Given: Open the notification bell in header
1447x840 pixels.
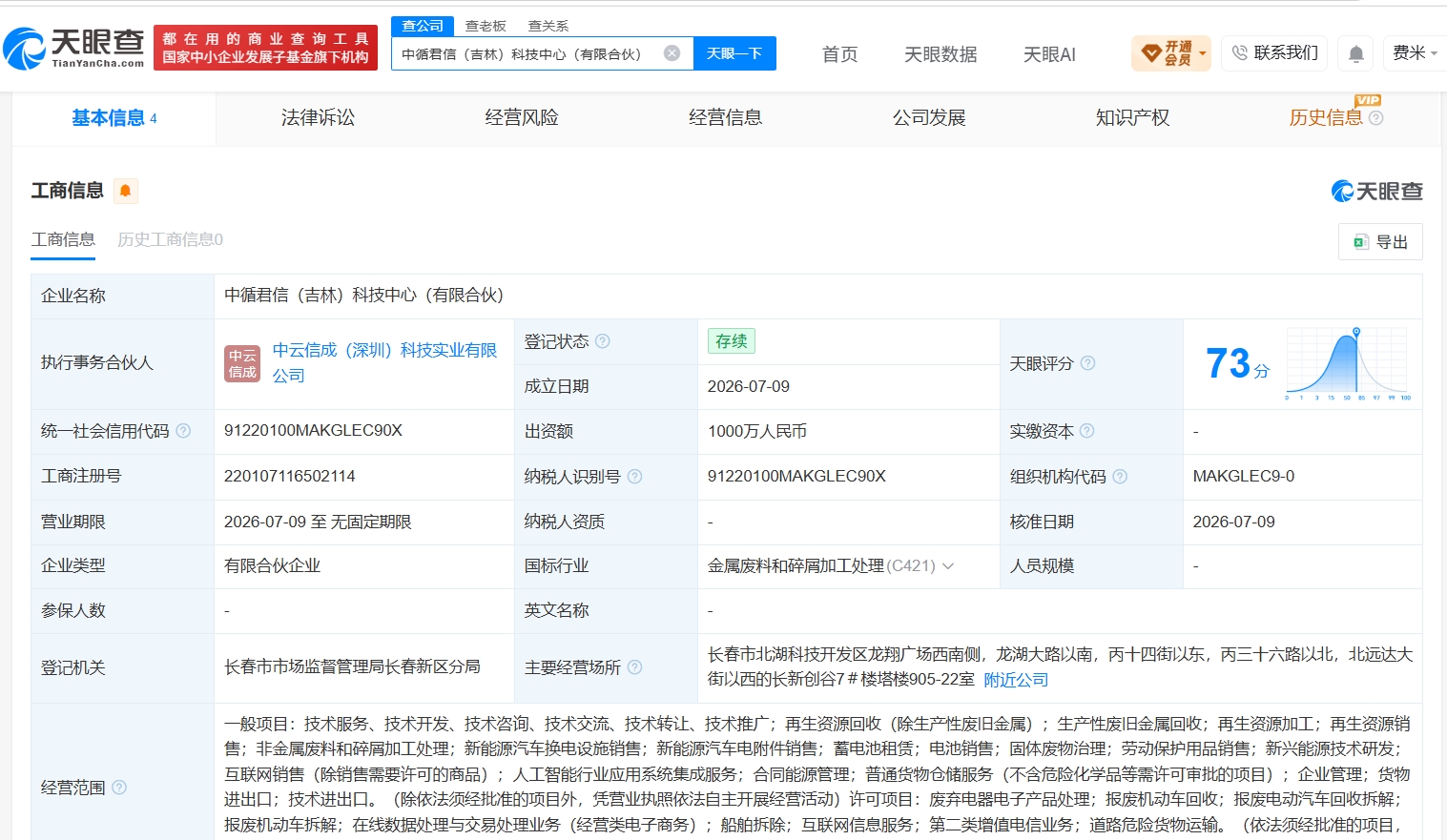Looking at the screenshot, I should pos(1355,53).
